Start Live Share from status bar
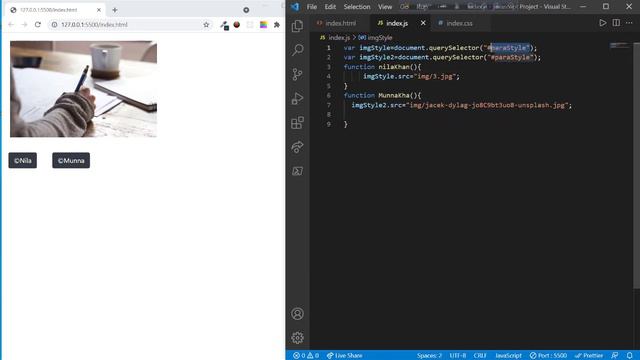Viewport: 640px width, 360px height. click(345, 356)
